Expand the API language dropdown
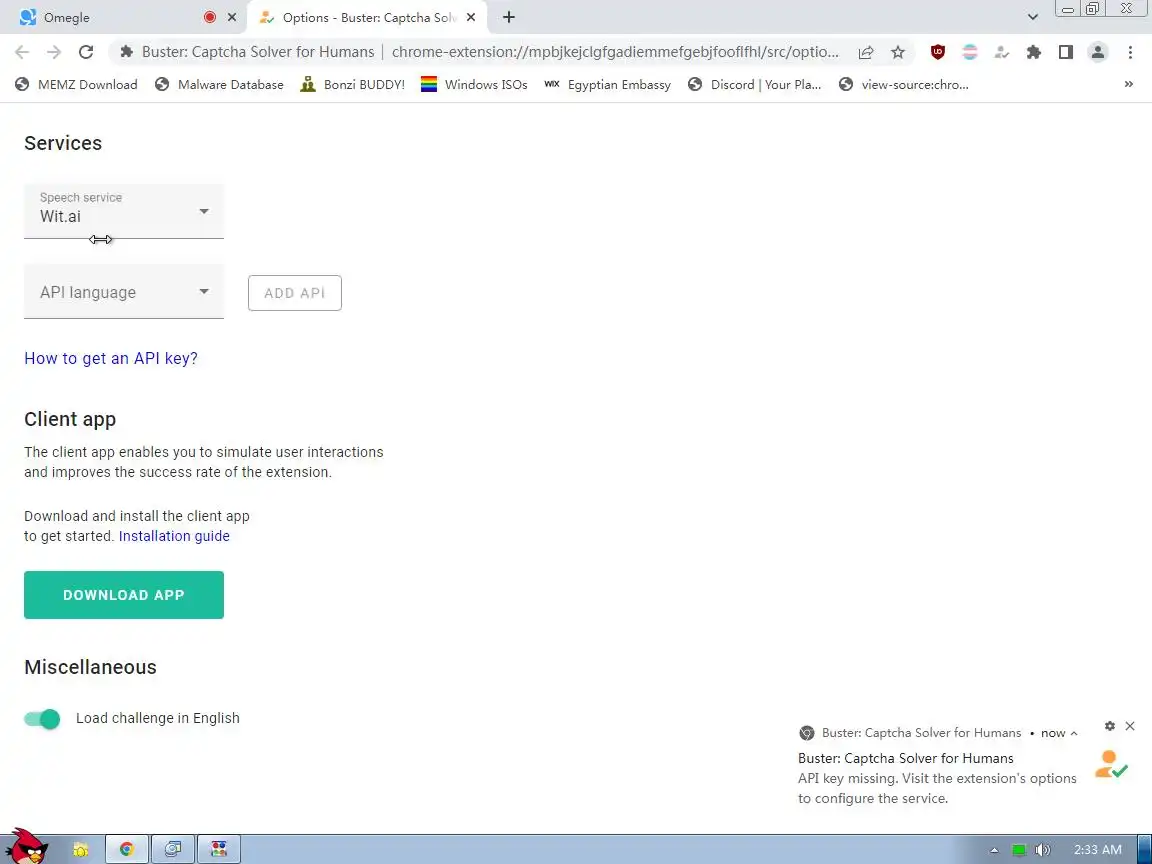This screenshot has width=1152, height=864. click(x=123, y=292)
